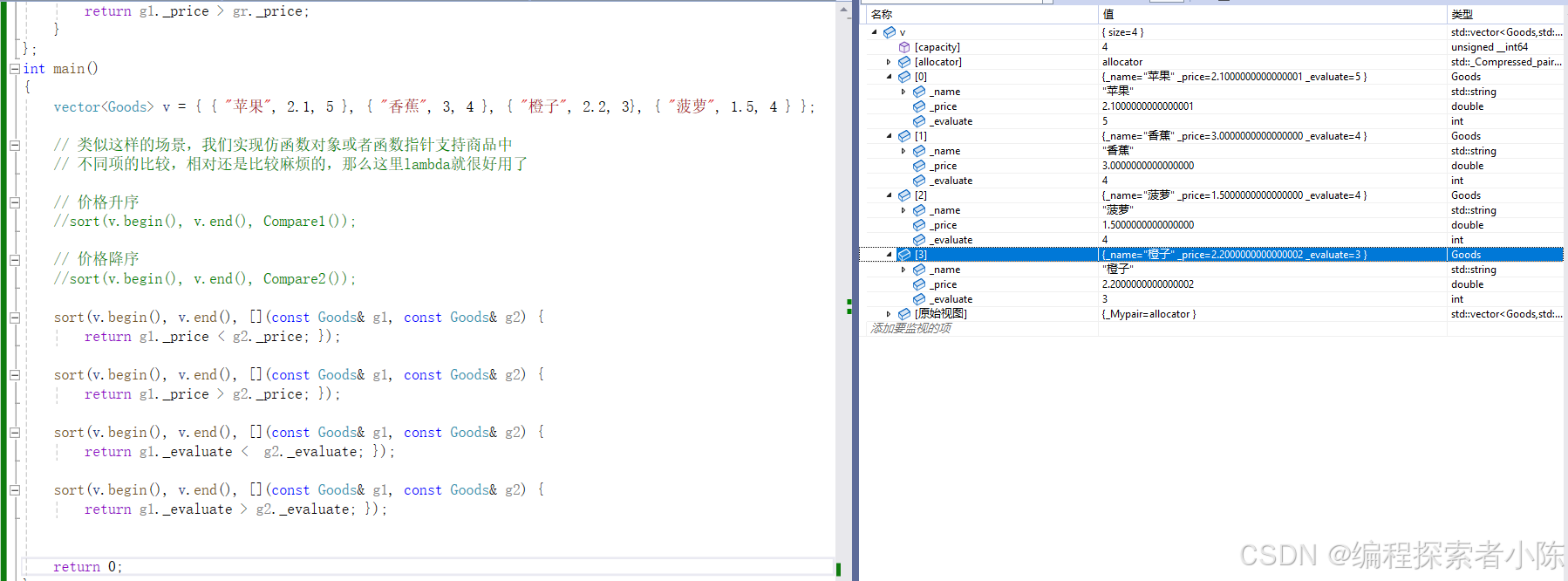This screenshot has height=581, width=1568.
Task: Click the cube icon of watch variable v
Action: [890, 32]
